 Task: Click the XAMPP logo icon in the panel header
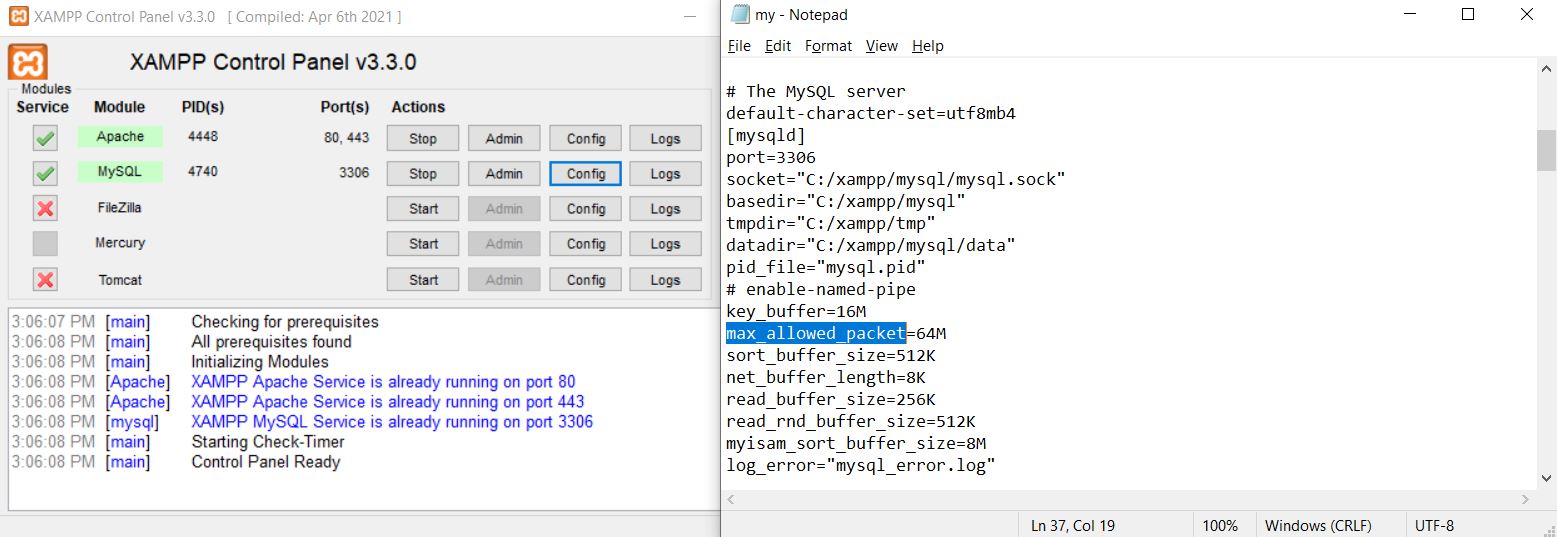[28, 62]
